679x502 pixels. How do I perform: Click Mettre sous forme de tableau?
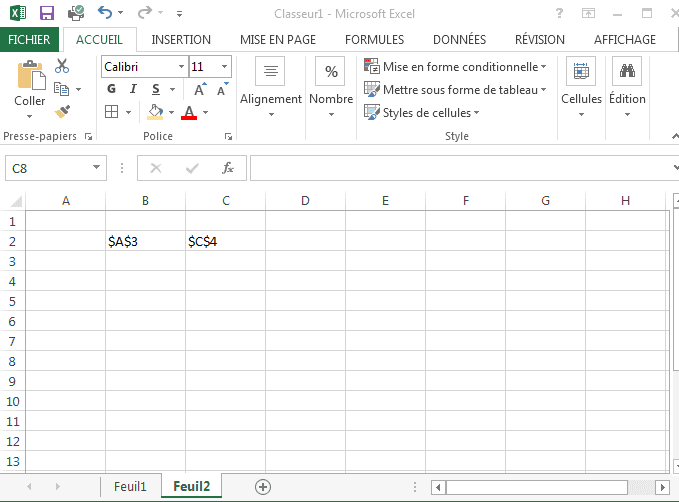coord(455,90)
